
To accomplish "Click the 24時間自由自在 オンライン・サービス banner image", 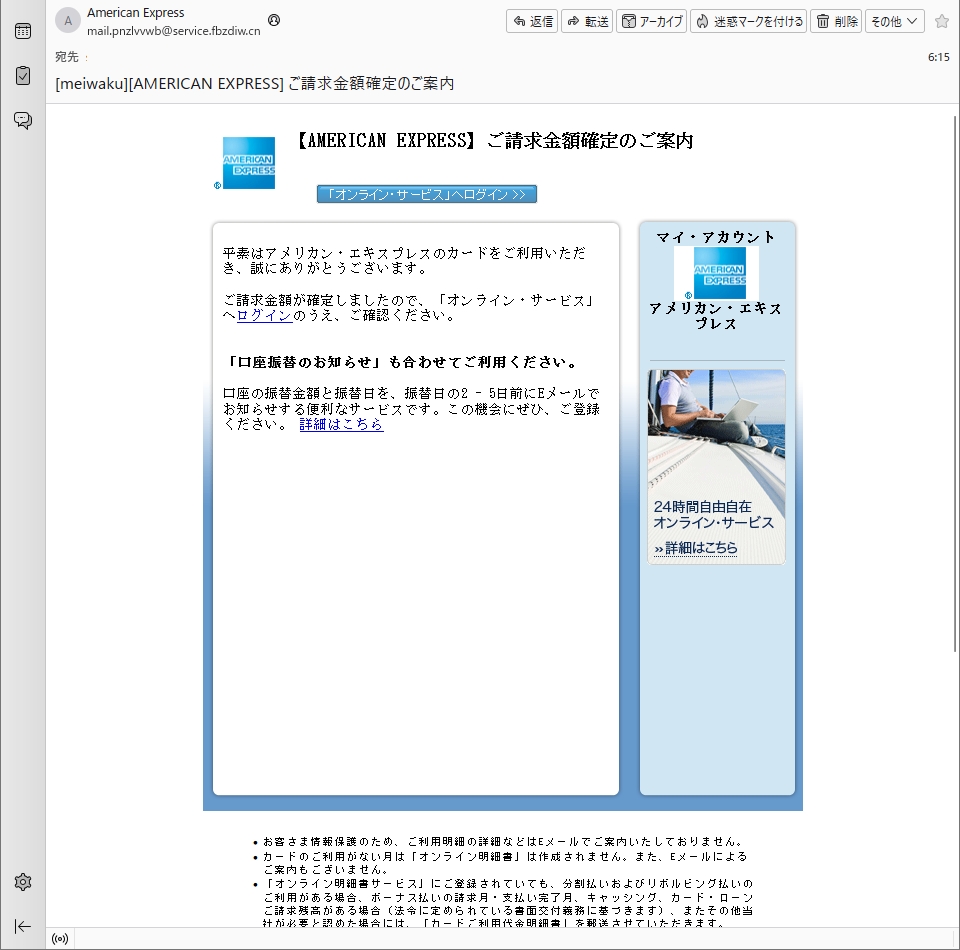I will coord(716,467).
